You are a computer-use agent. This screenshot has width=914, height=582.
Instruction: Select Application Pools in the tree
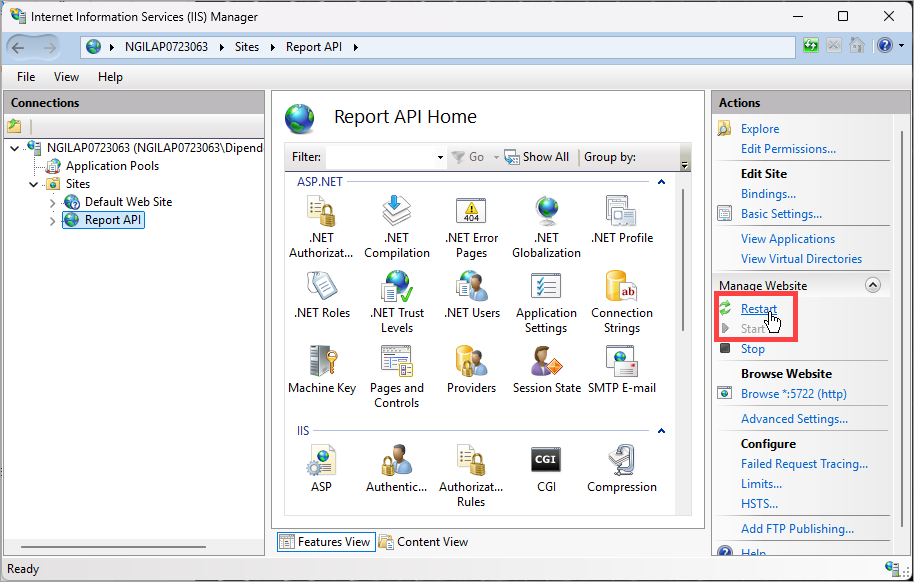112,166
